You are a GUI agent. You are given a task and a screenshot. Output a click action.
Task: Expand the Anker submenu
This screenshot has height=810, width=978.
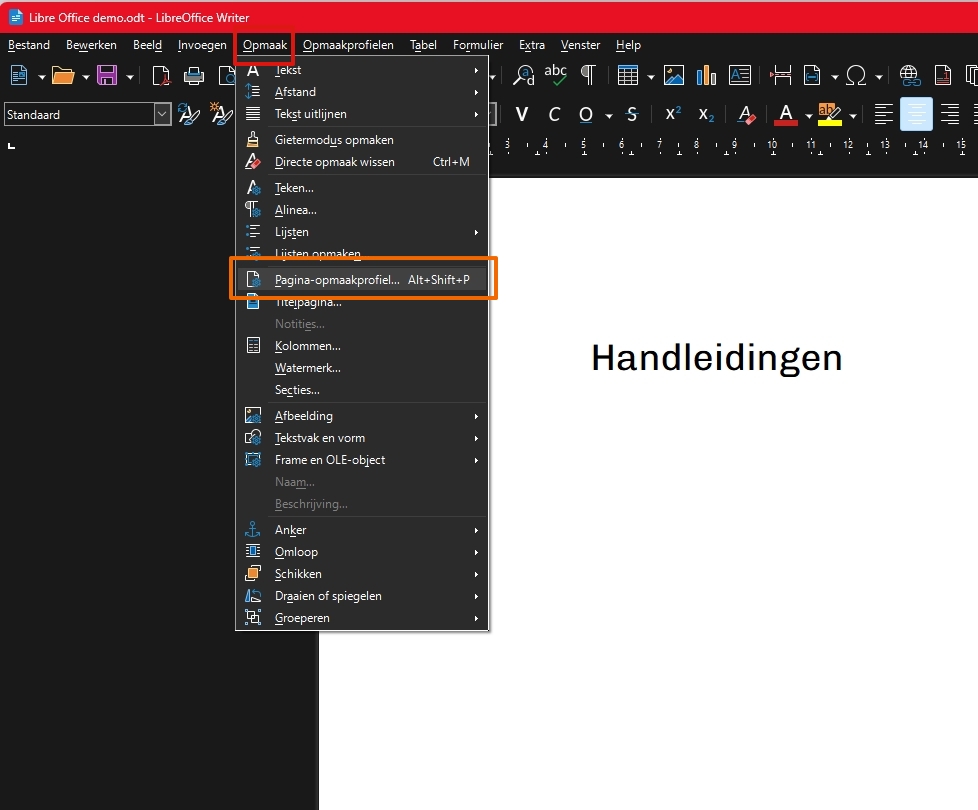(x=362, y=530)
